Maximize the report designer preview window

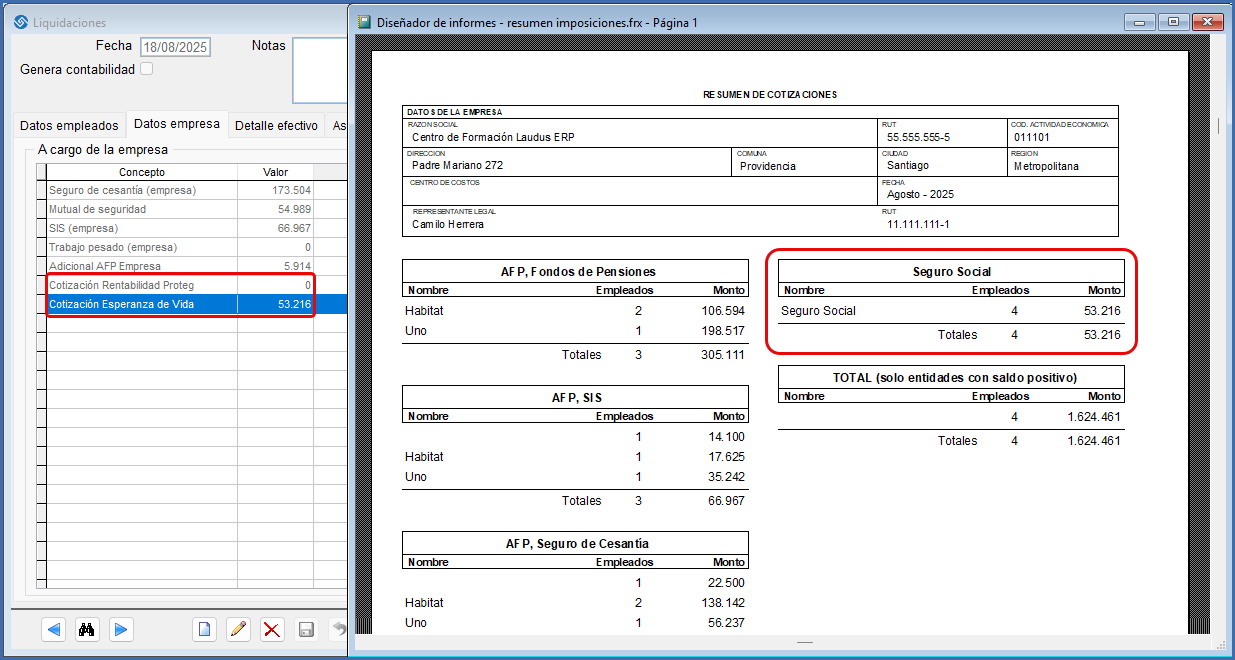pos(1173,21)
